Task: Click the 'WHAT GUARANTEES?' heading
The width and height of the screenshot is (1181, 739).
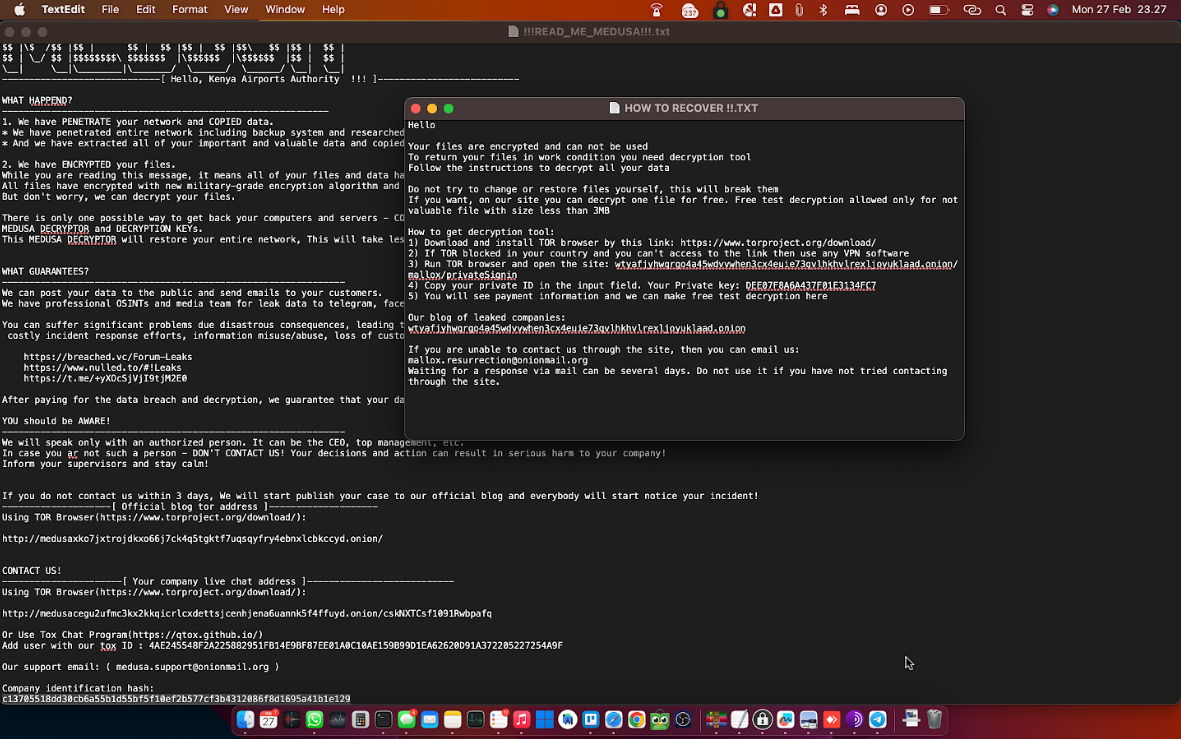Action: [45, 271]
